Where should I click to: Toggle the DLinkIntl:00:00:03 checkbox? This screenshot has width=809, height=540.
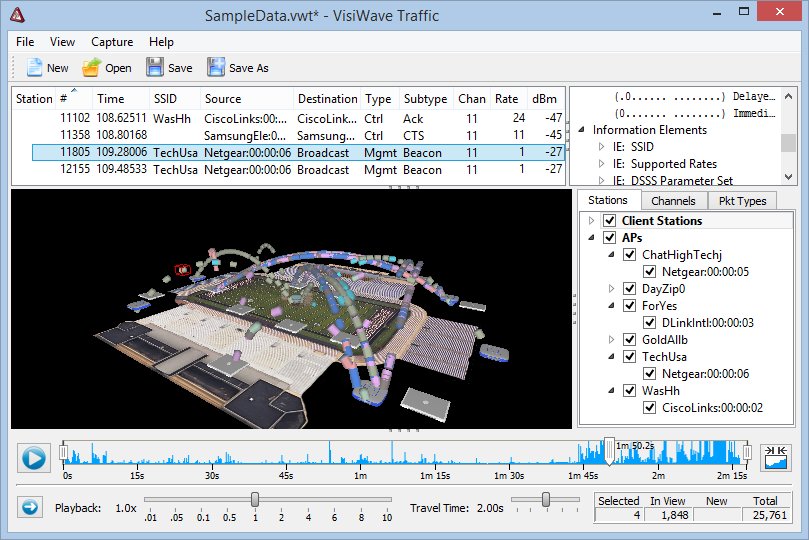click(650, 323)
